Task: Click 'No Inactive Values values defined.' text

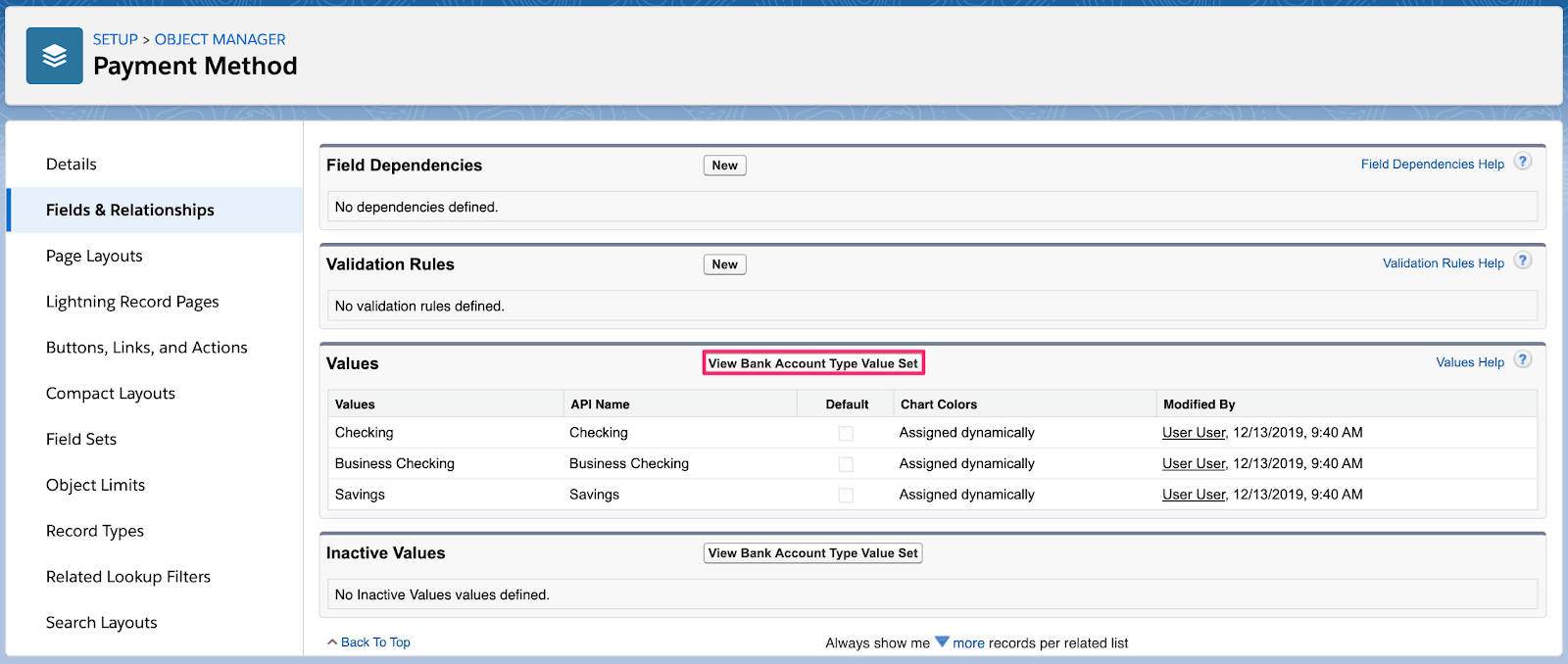Action: click(x=442, y=595)
